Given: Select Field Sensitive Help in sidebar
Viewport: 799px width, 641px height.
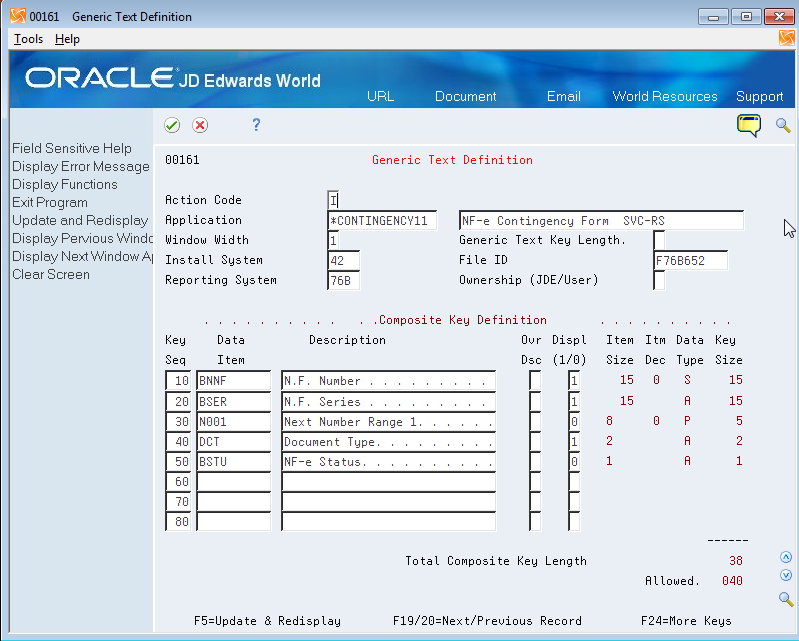Looking at the screenshot, I should coord(72,148).
